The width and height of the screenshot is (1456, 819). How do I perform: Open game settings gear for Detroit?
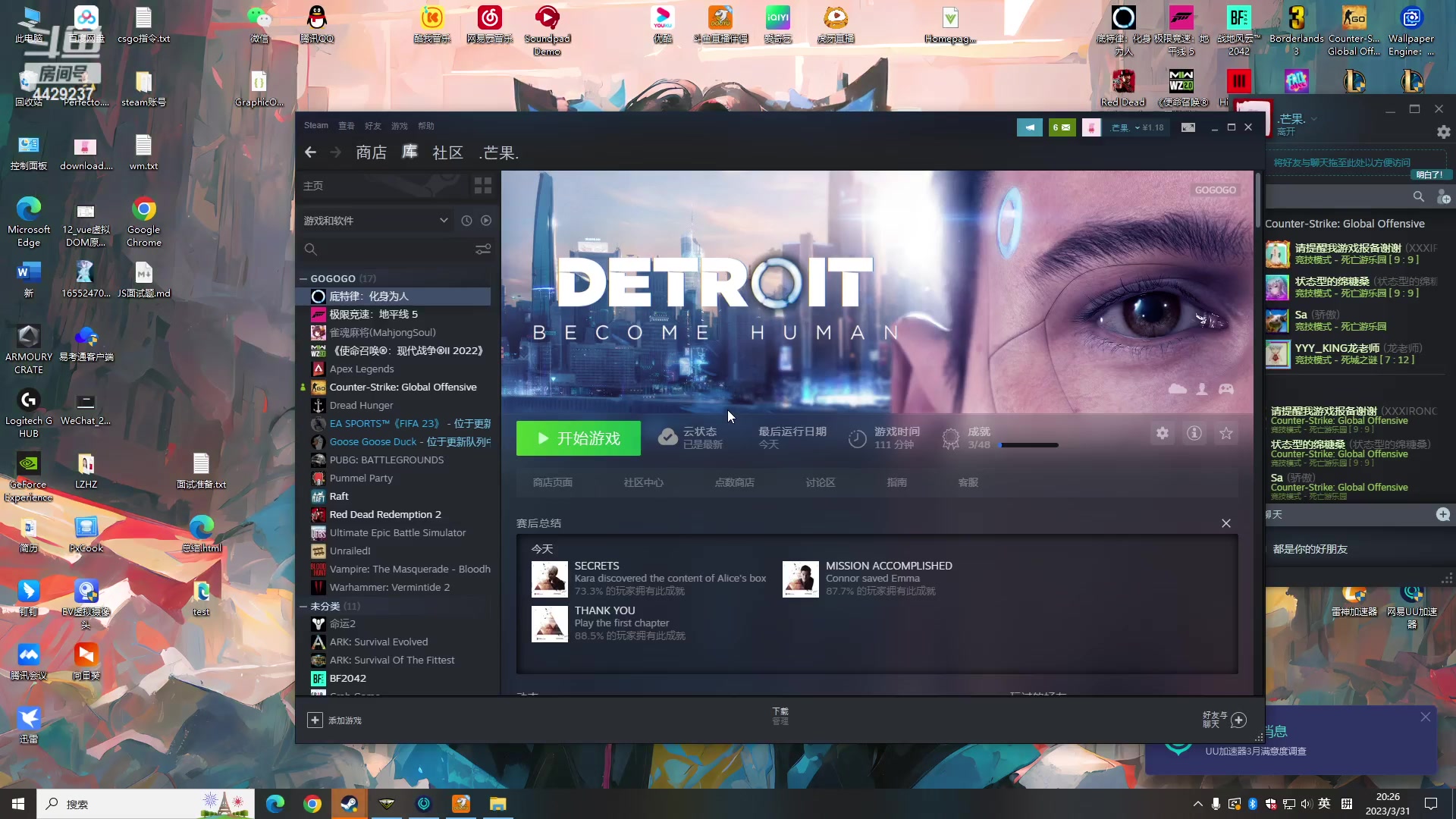point(1163,433)
